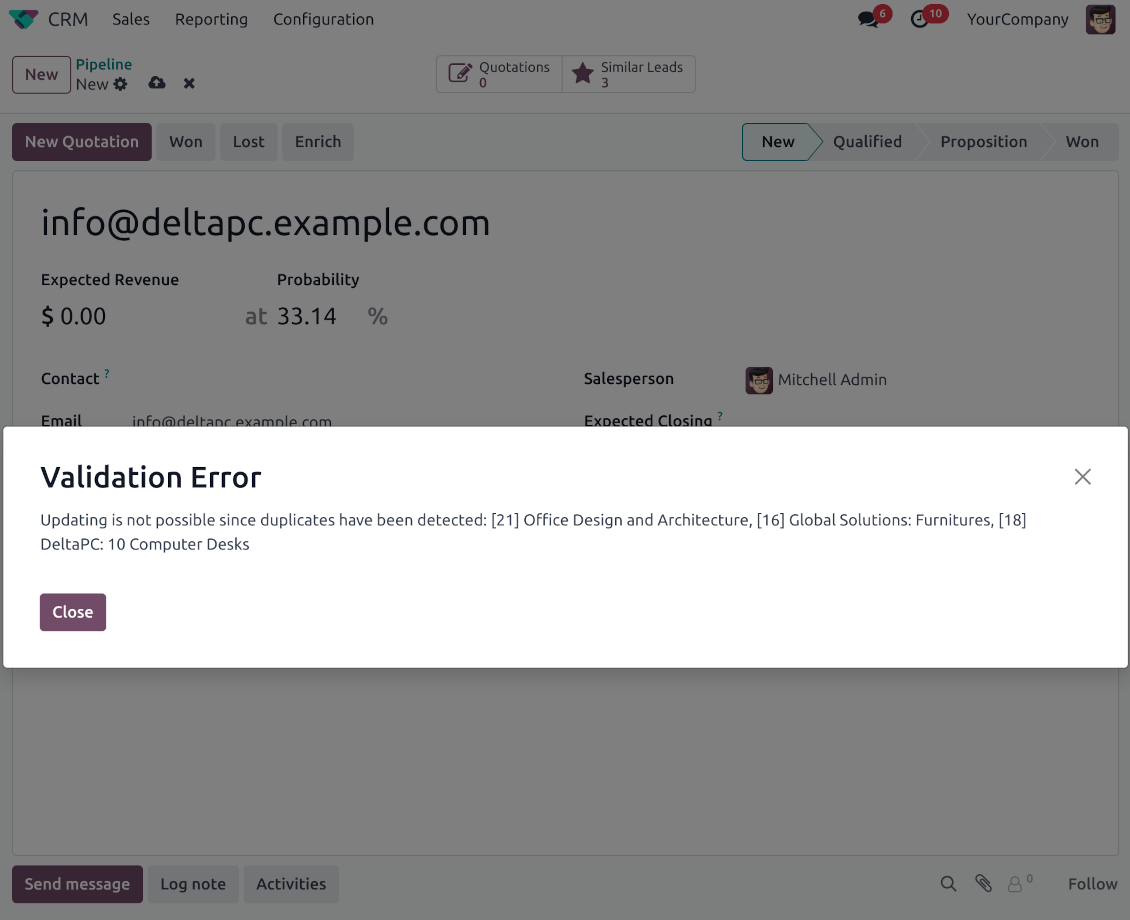1130x920 pixels.
Task: Edit the Expected Revenue amount field
Action: point(83,316)
